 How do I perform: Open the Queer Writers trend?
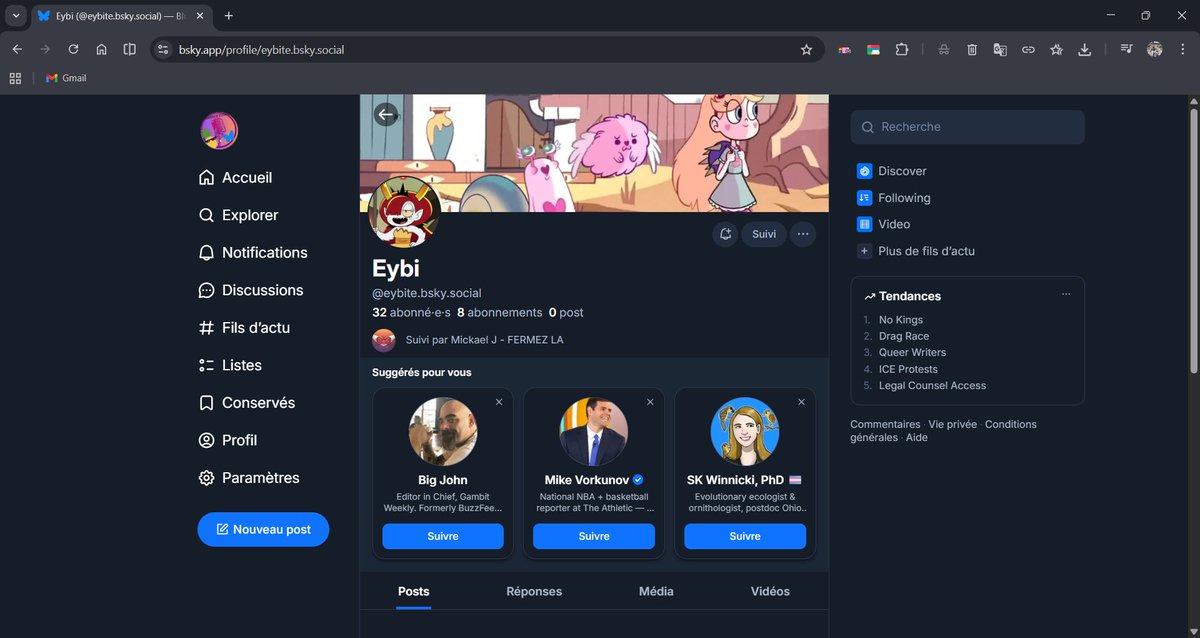tap(912, 352)
